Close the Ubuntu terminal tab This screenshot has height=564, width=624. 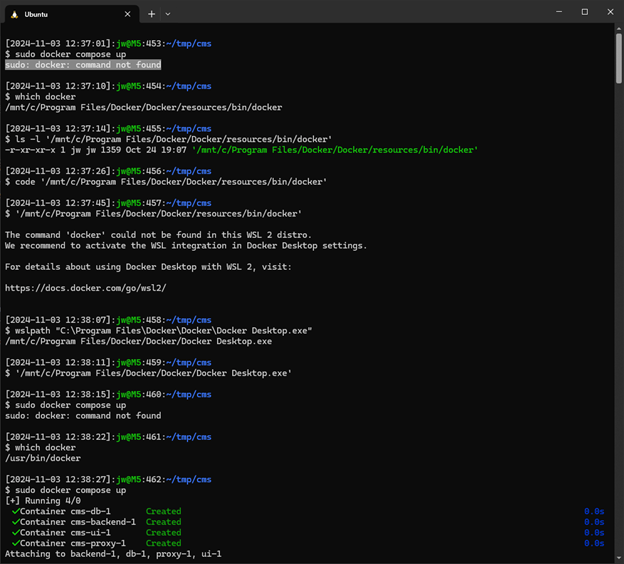[x=128, y=14]
